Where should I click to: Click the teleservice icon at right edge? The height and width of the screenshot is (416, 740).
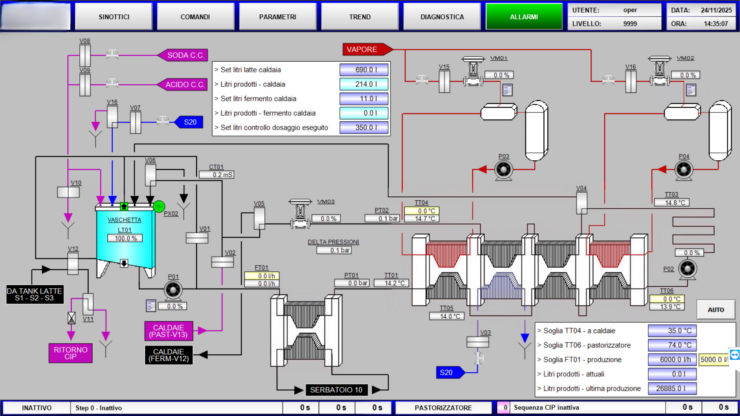coord(734,355)
